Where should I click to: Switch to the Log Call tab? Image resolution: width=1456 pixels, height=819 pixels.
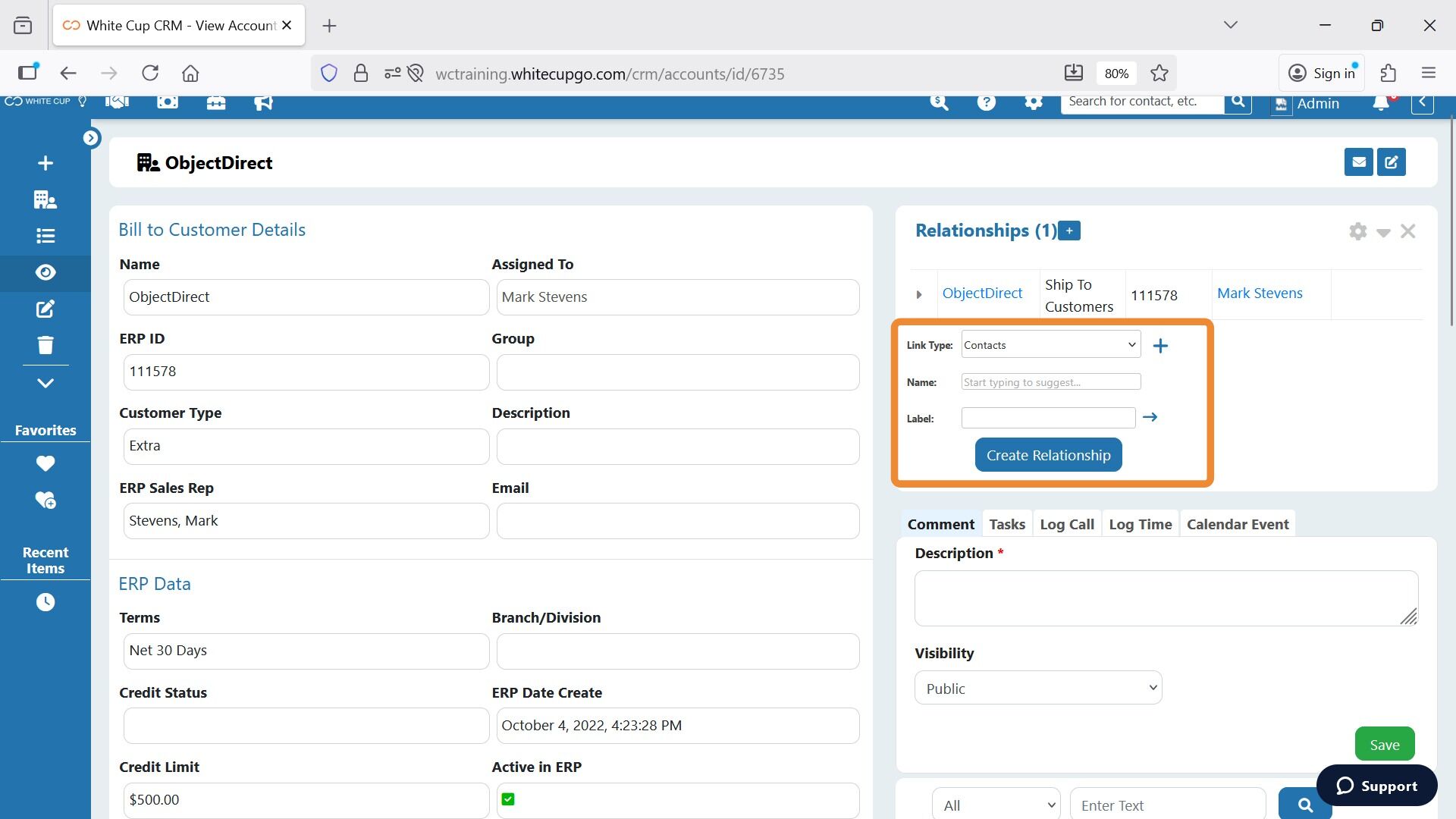pos(1066,524)
